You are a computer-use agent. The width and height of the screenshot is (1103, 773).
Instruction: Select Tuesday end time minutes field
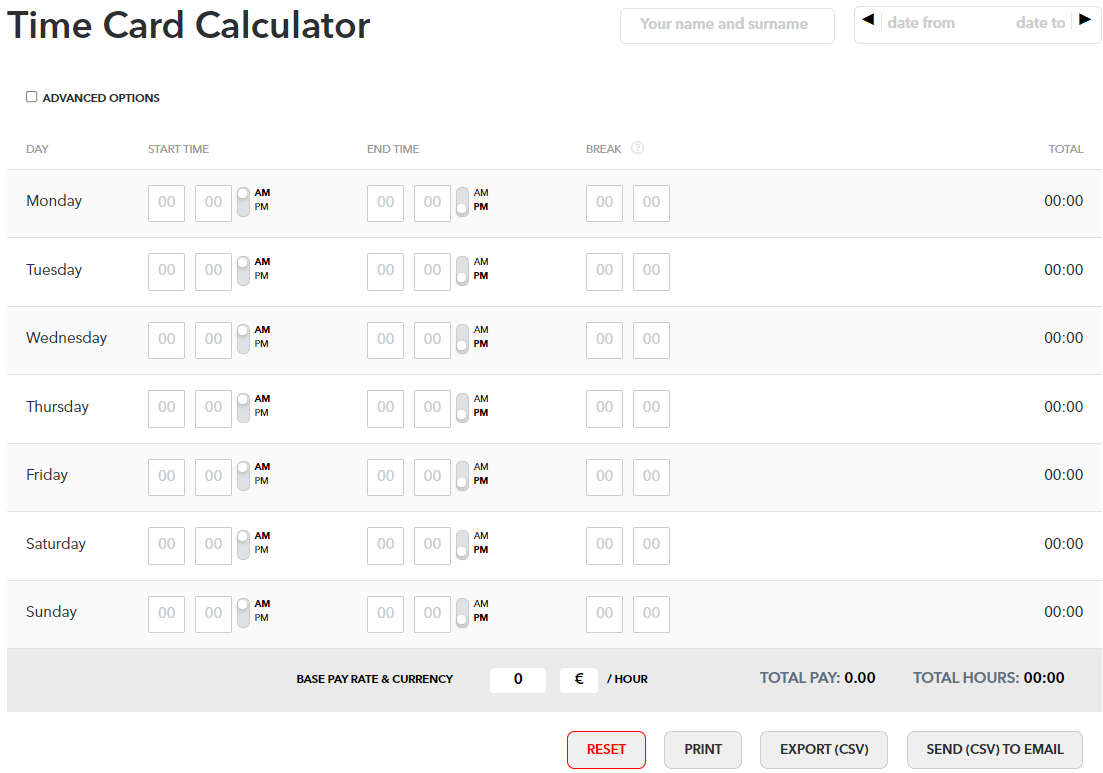point(432,271)
